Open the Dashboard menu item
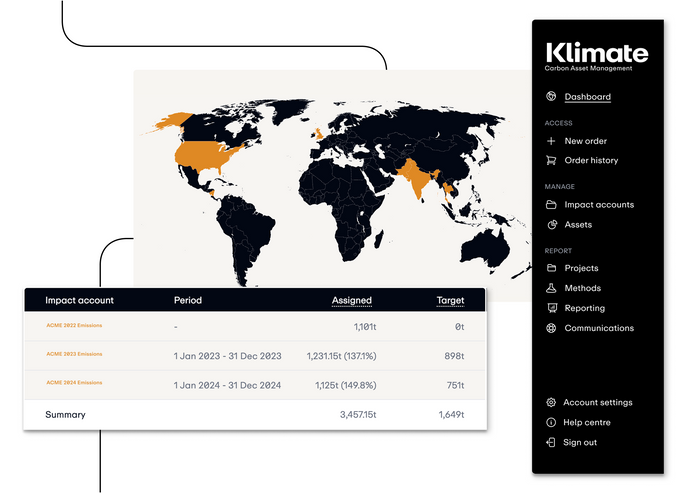This screenshot has height=493, width=700. coord(588,96)
